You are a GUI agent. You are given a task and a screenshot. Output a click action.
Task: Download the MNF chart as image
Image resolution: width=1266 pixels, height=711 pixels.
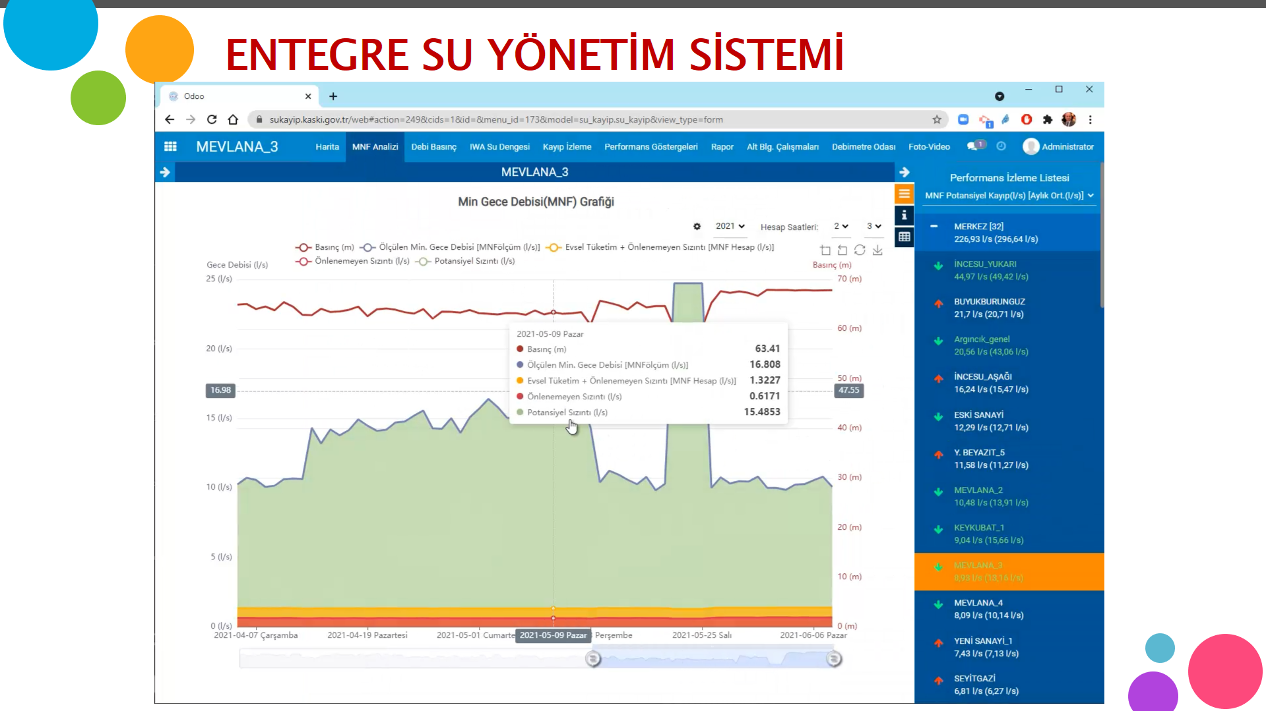pyautogui.click(x=877, y=250)
